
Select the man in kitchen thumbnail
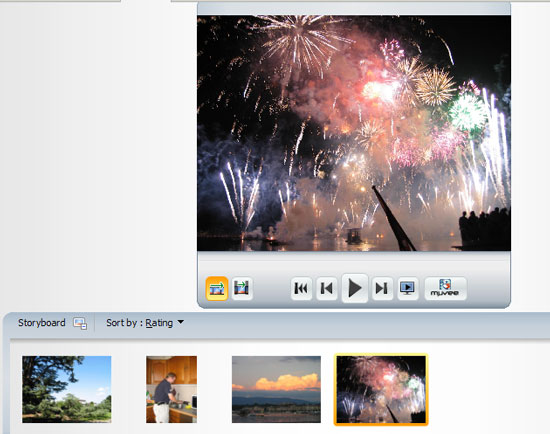click(x=172, y=389)
